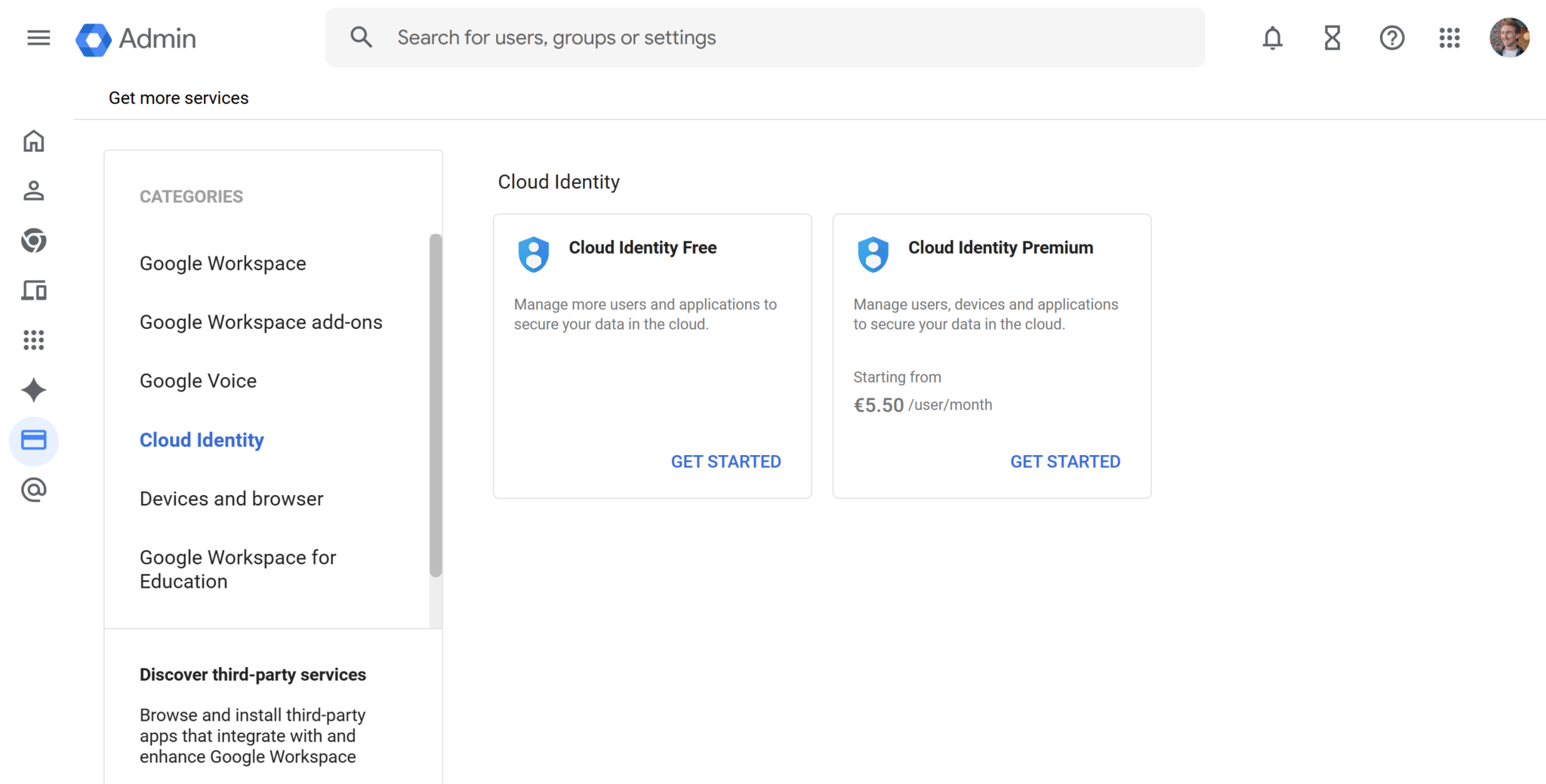Image resolution: width=1546 pixels, height=784 pixels.
Task: Select the Google Workspace category
Action: (222, 263)
